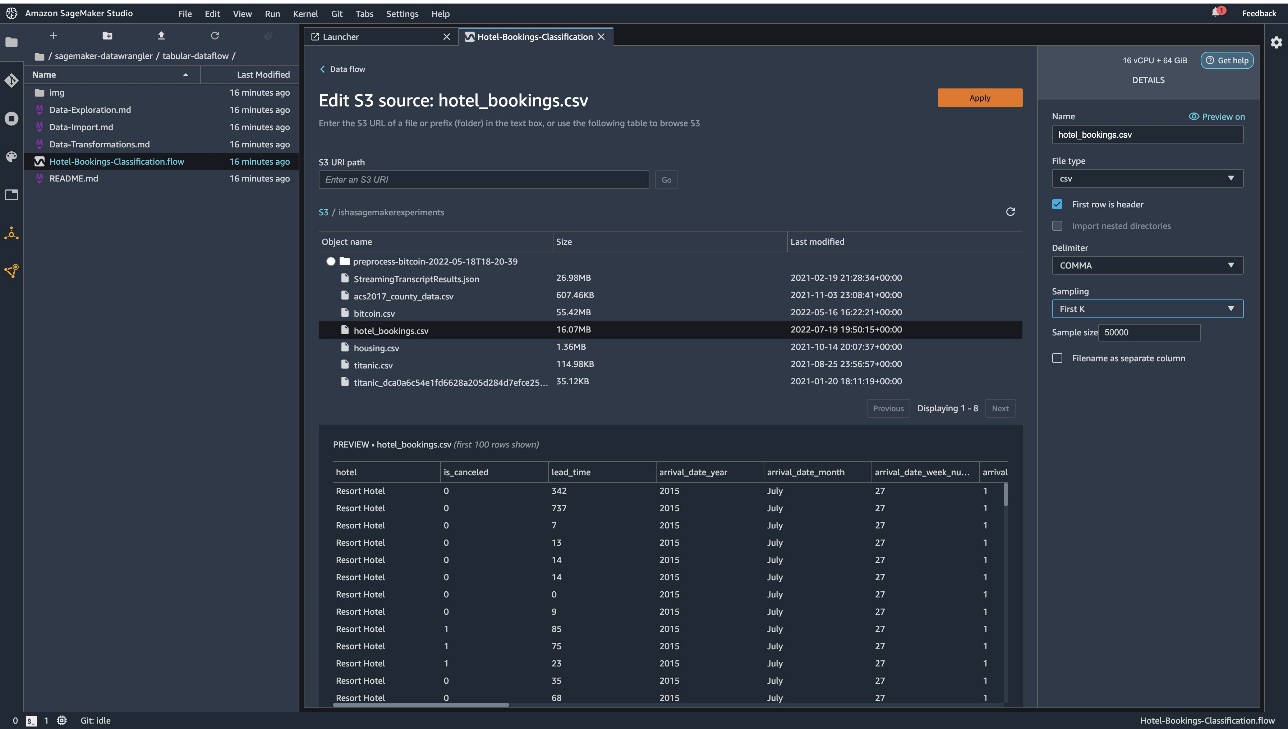Open the Tabs menu
The width and height of the screenshot is (1288, 729).
(365, 14)
